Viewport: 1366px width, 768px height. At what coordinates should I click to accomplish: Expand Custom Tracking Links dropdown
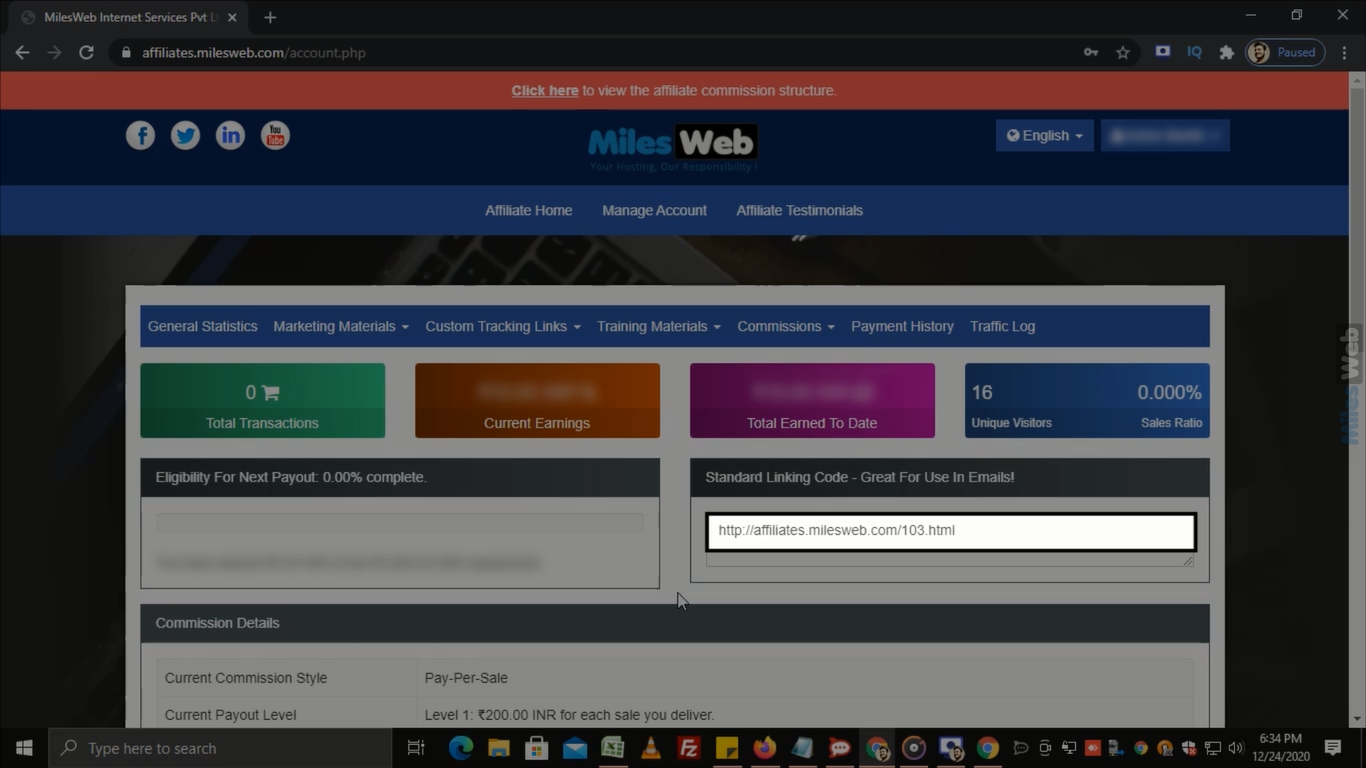click(x=503, y=326)
